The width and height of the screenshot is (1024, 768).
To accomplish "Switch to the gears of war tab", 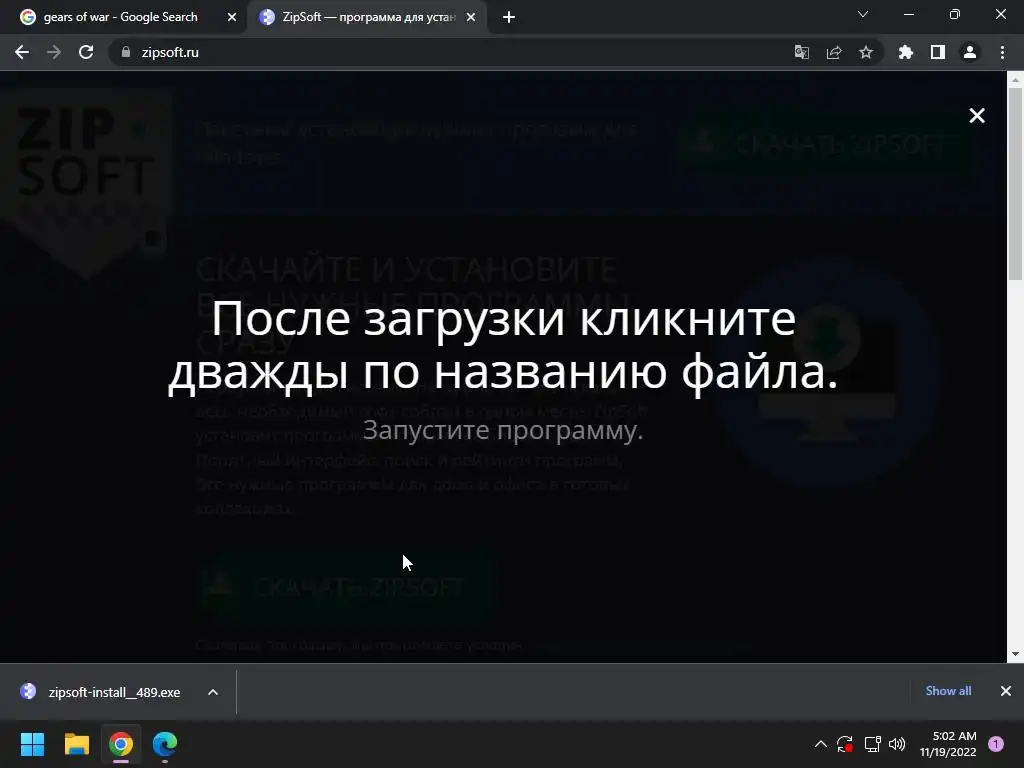I will [x=121, y=17].
